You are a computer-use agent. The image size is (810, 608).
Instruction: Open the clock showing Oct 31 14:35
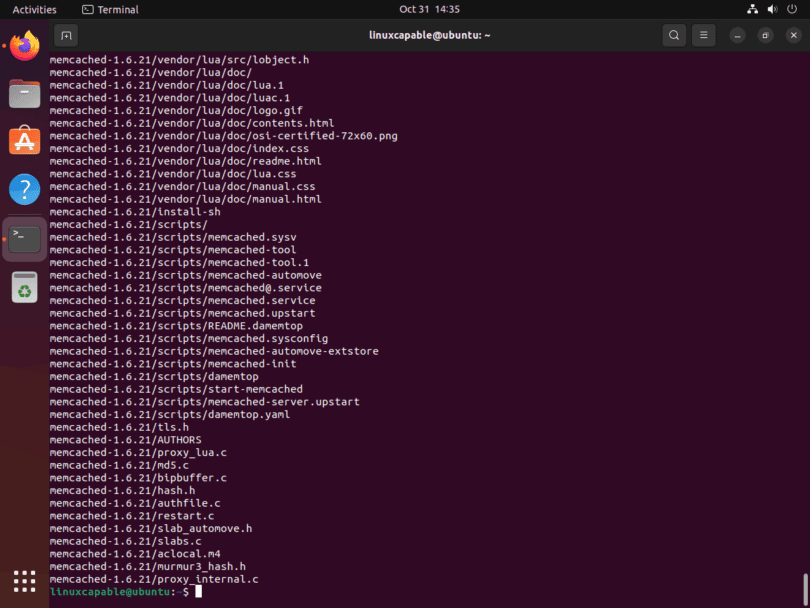click(x=429, y=9)
